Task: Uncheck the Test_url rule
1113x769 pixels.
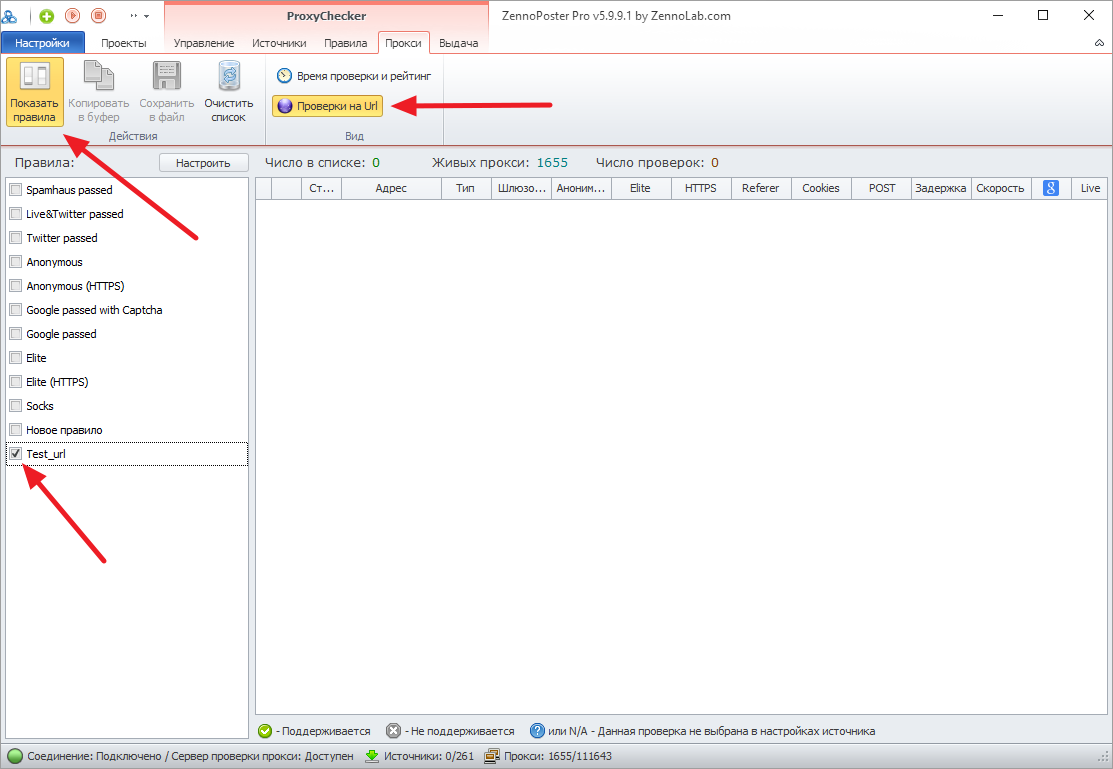Action: coord(16,454)
